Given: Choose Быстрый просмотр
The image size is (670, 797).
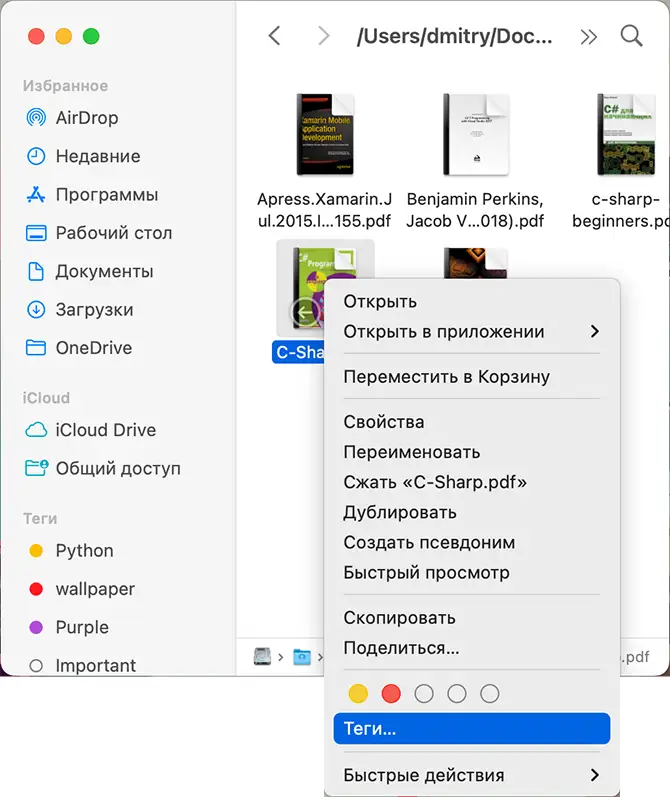Looking at the screenshot, I should [427, 572].
